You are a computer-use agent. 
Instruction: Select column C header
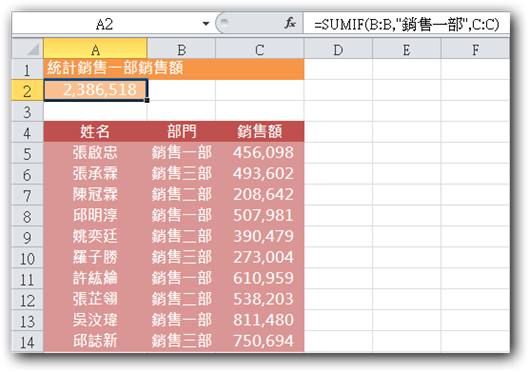pyautogui.click(x=259, y=49)
